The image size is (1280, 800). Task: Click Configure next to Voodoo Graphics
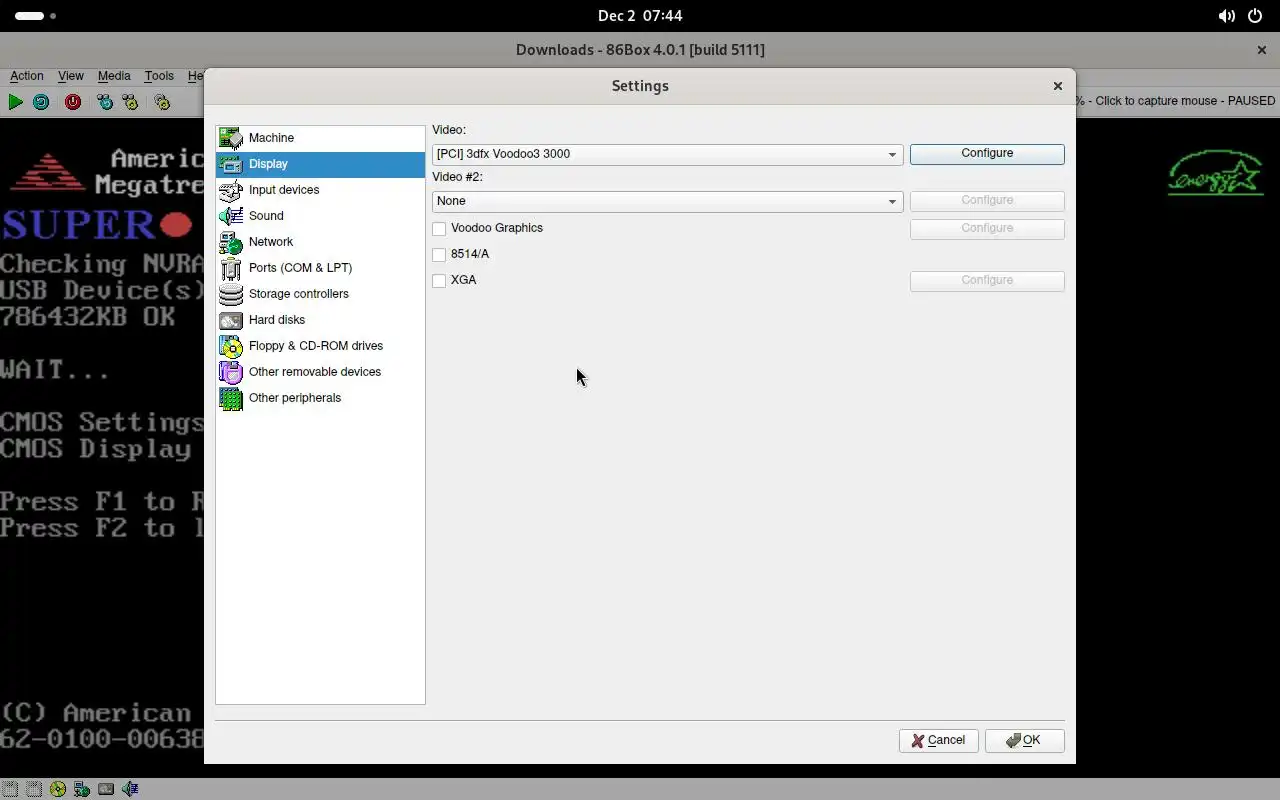[987, 229]
